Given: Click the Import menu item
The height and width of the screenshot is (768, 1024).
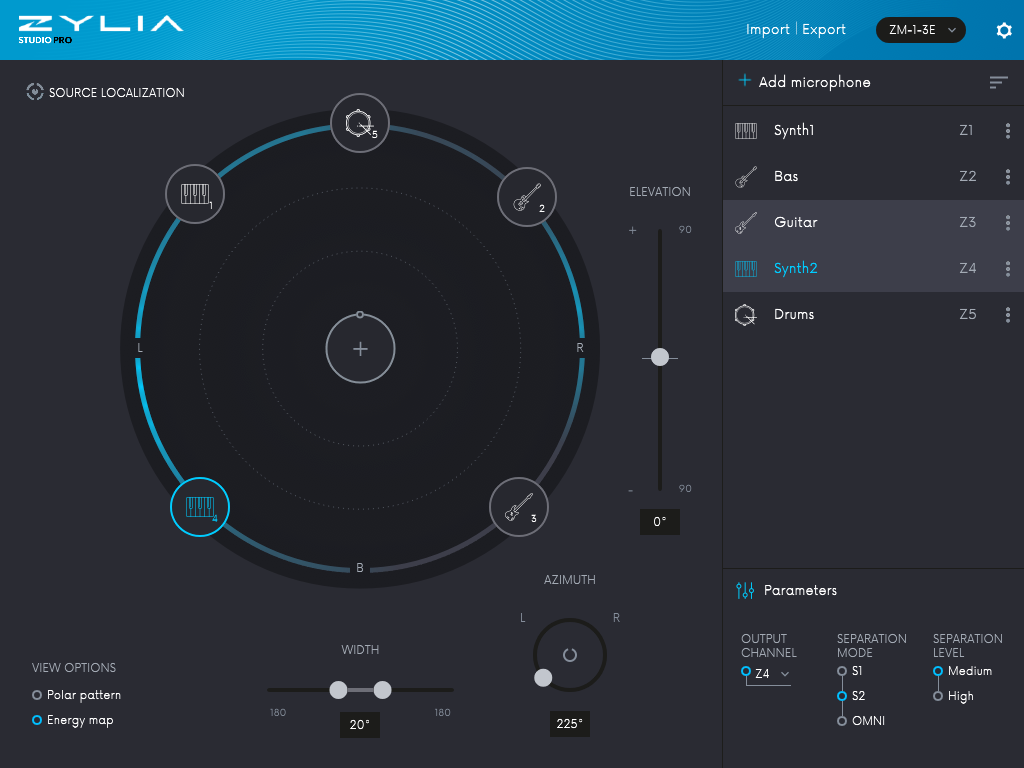Looking at the screenshot, I should click(x=767, y=29).
